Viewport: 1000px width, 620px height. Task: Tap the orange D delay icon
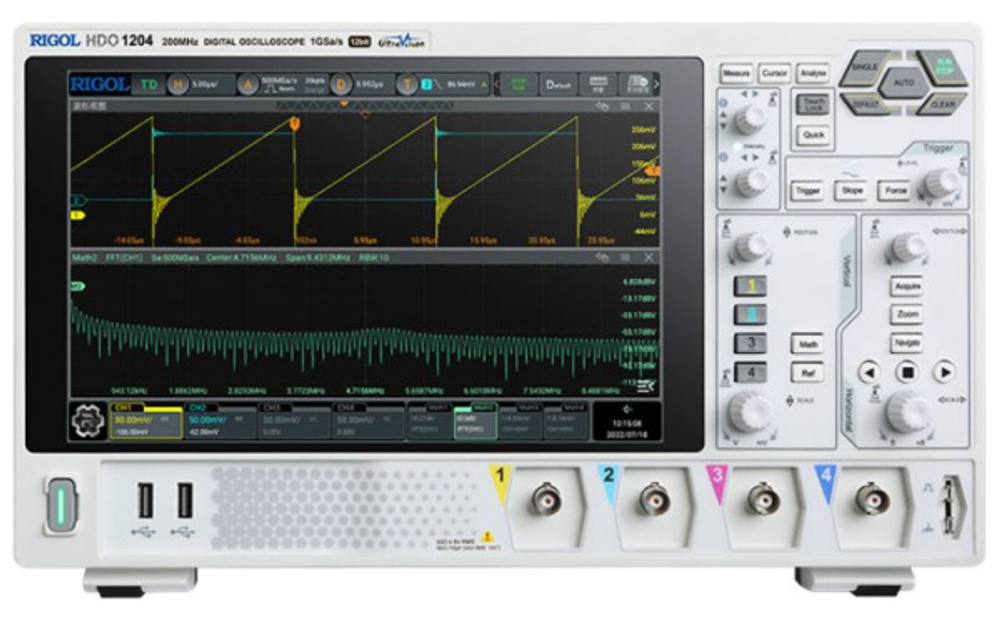(342, 85)
